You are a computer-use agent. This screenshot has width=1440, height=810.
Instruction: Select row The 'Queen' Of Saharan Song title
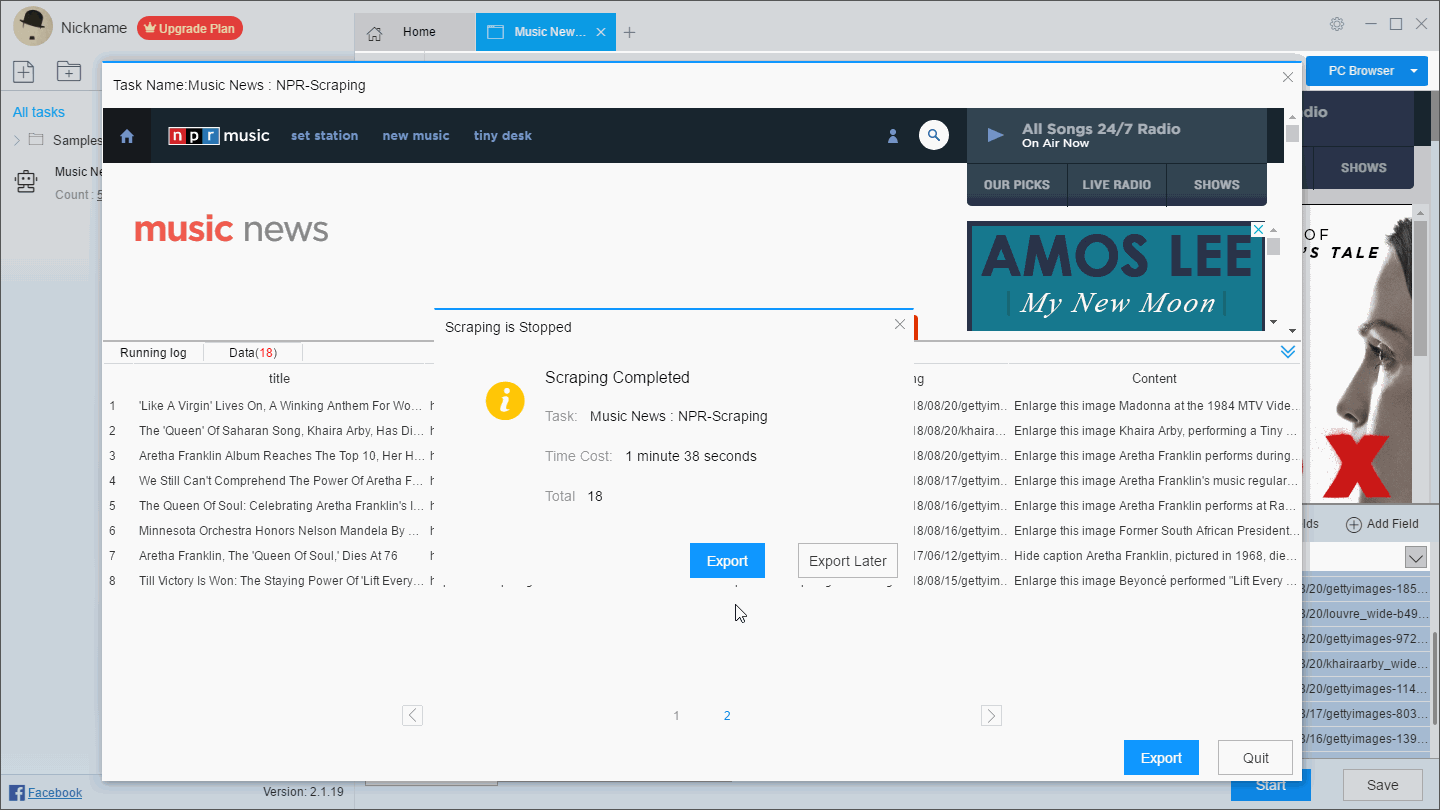[281, 431]
